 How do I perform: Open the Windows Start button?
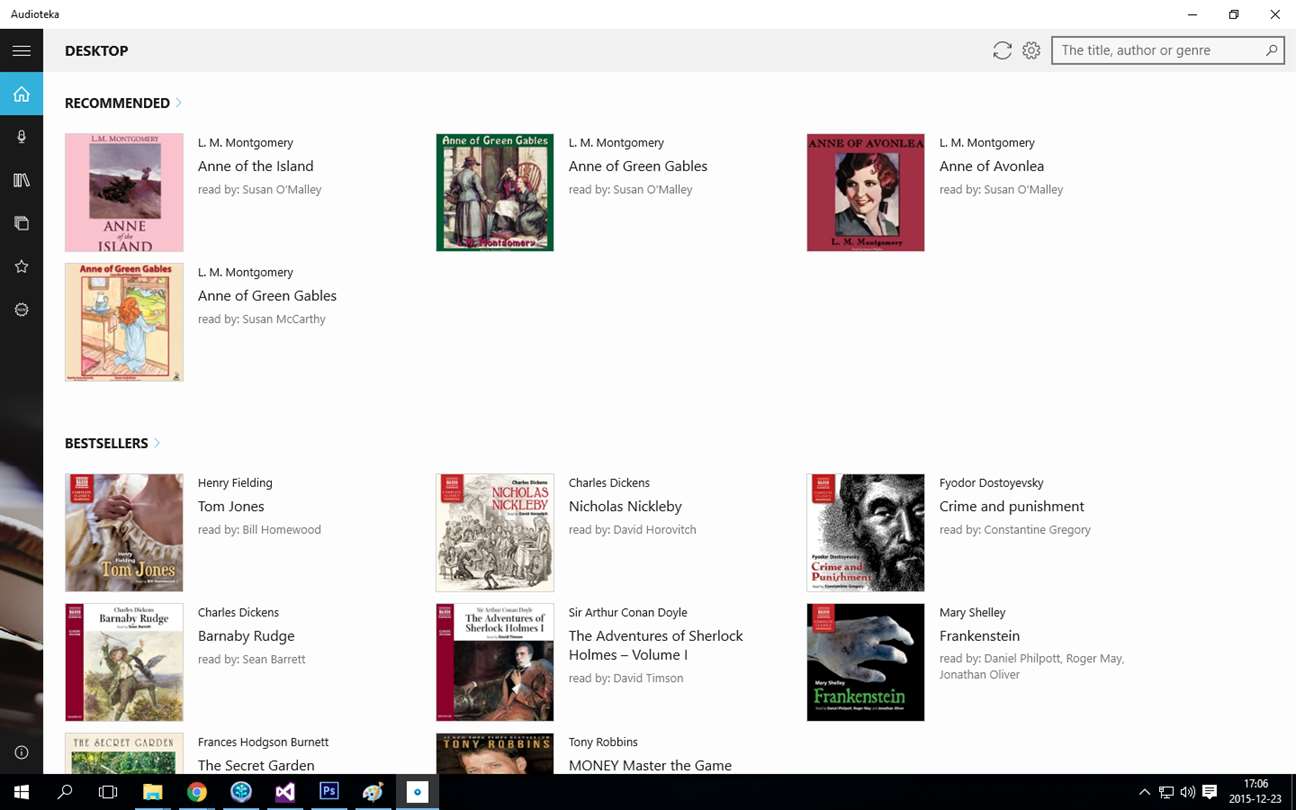[21, 792]
